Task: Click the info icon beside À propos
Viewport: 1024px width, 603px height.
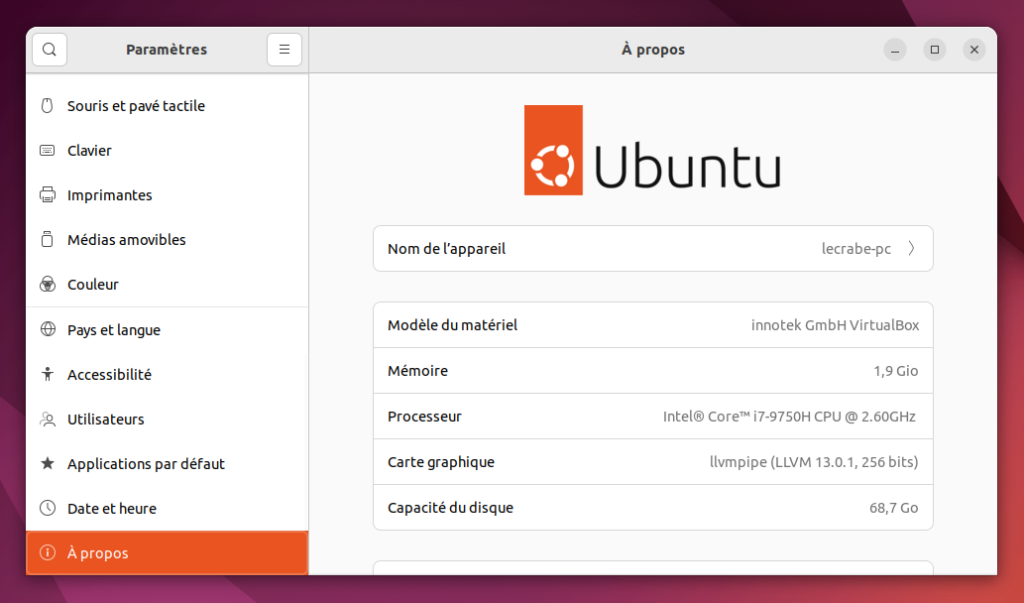Action: 47,553
